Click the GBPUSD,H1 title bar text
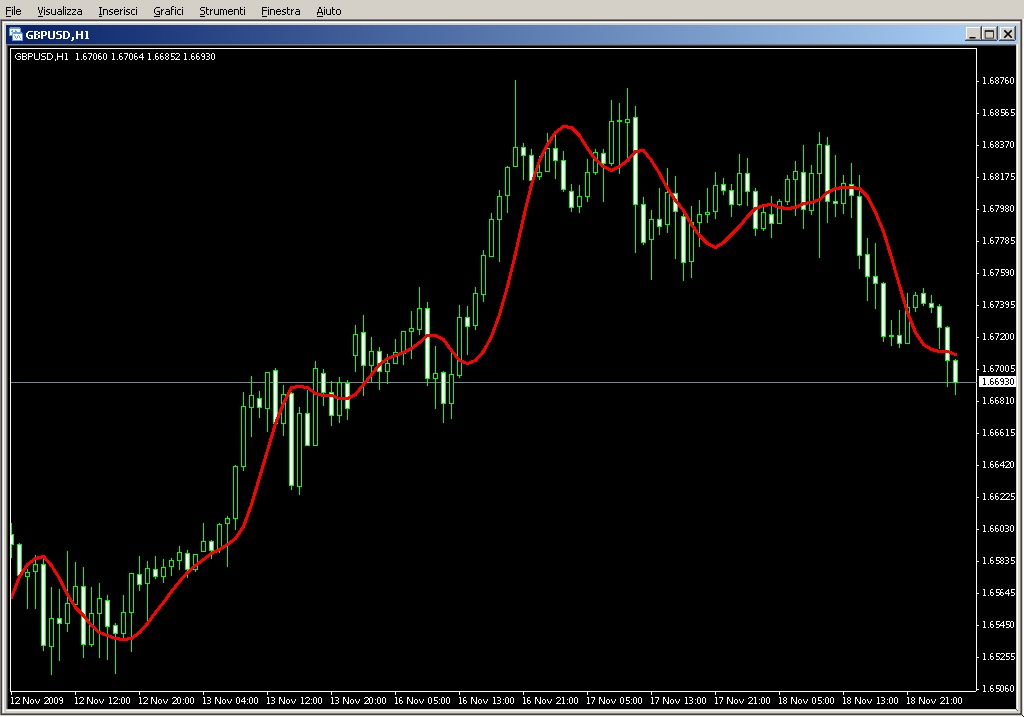The height and width of the screenshot is (717, 1024). (57, 35)
